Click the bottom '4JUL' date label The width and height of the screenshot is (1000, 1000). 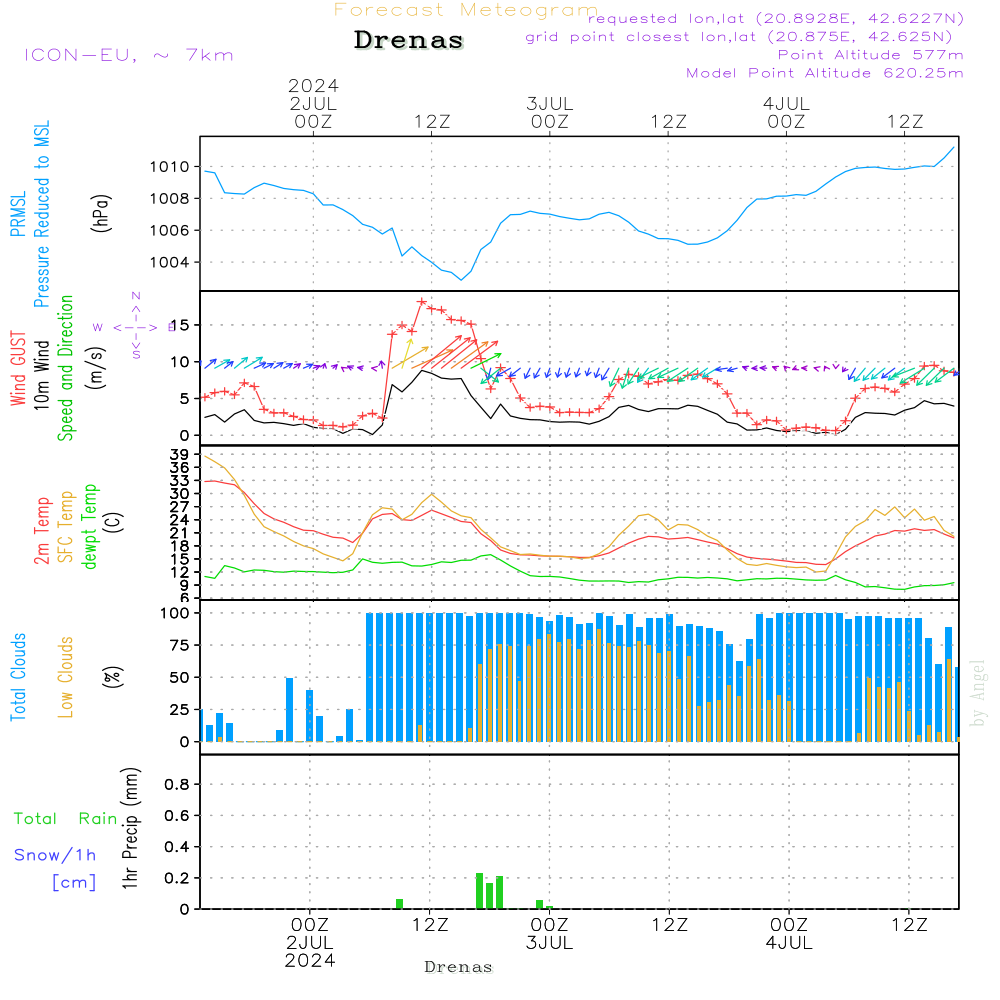click(x=788, y=943)
